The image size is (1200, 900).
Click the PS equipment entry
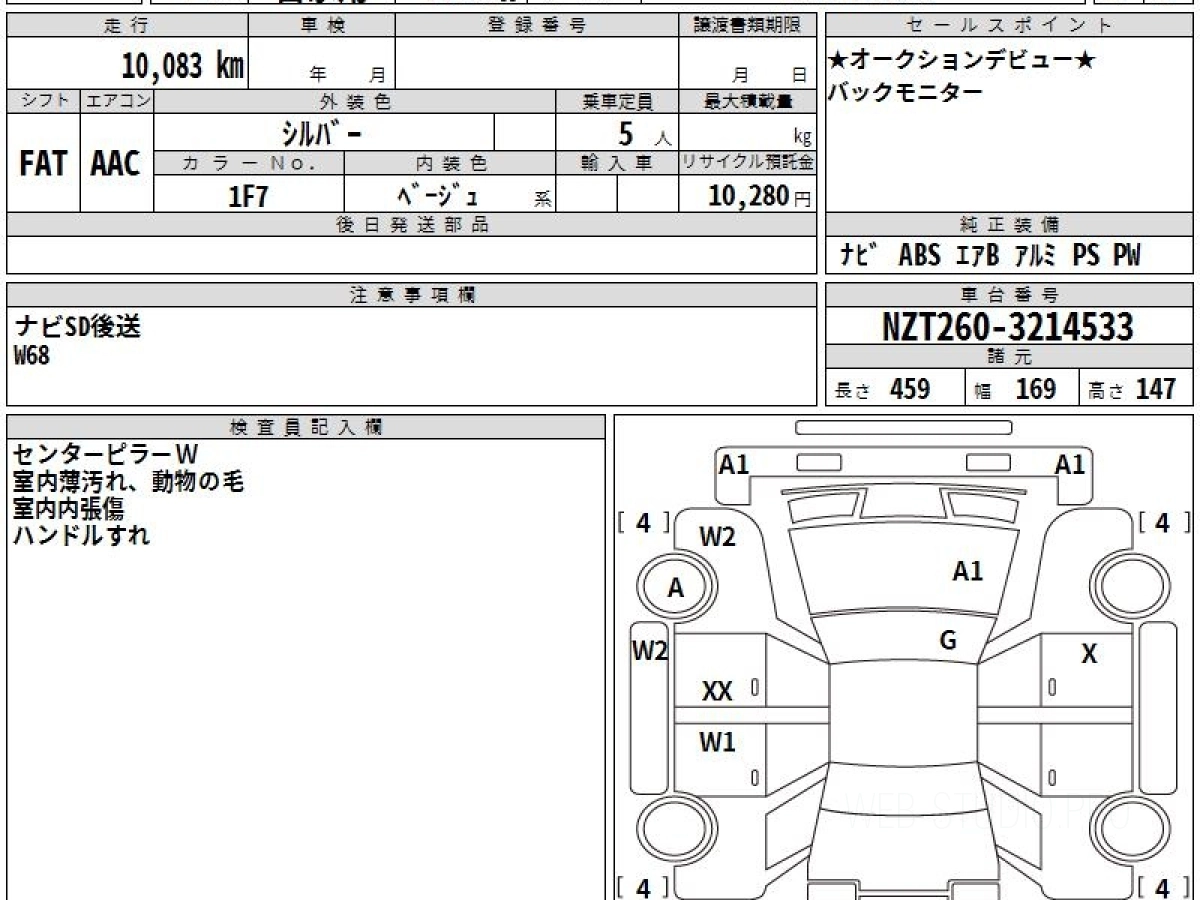pos(1087,256)
